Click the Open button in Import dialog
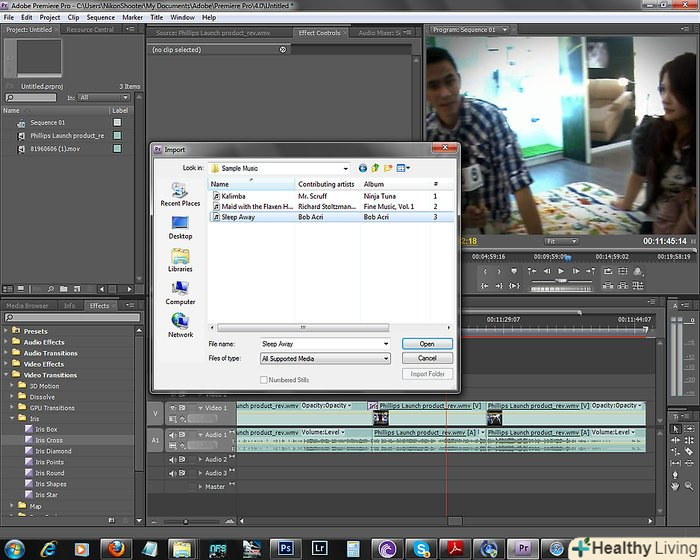This screenshot has width=700, height=560. point(427,344)
